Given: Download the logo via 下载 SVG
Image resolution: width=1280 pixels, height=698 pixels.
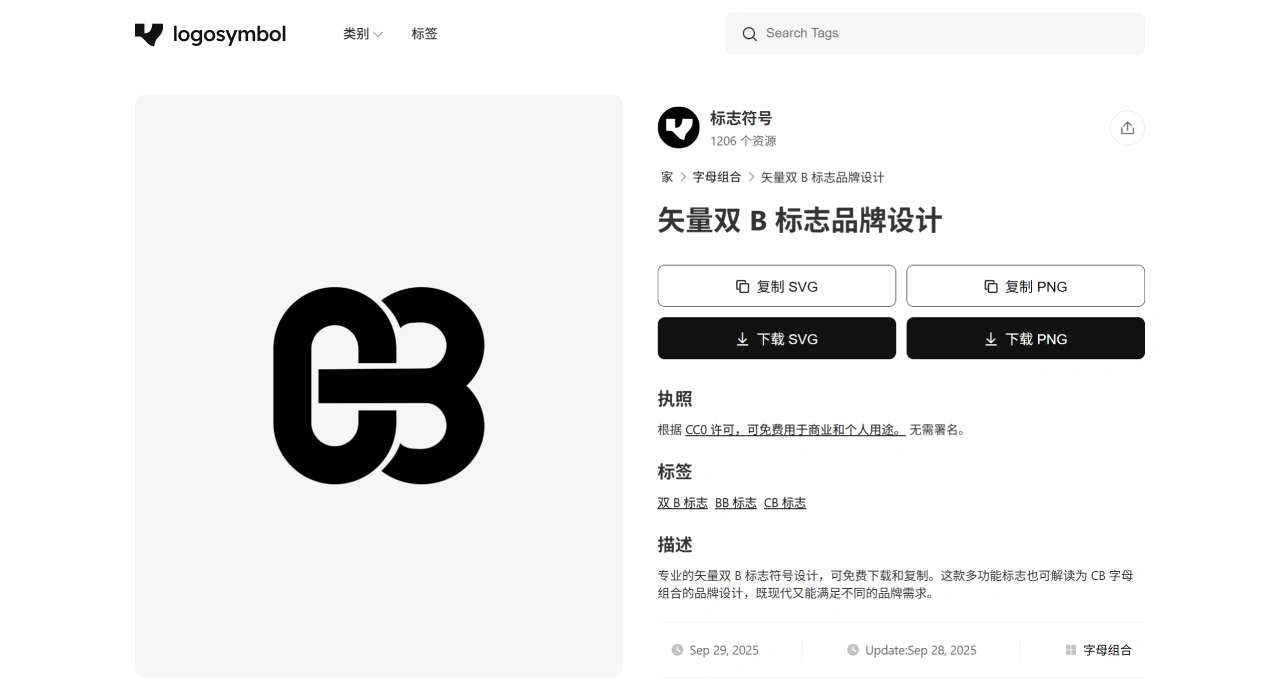Looking at the screenshot, I should (776, 339).
